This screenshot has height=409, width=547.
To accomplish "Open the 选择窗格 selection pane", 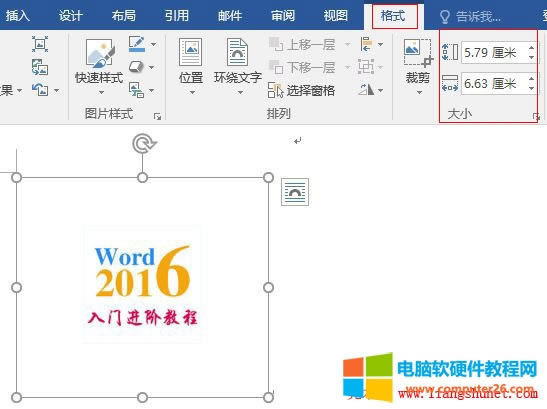I will tap(301, 91).
